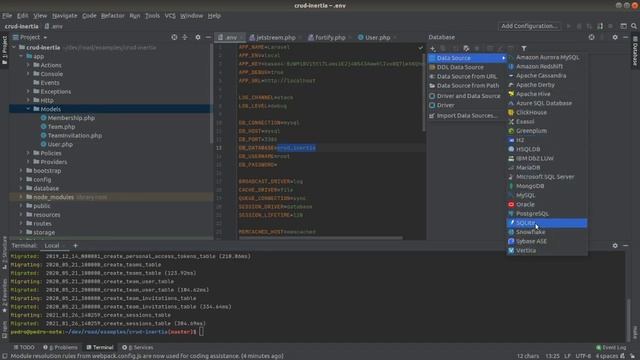Screen dimensions: 640x360
Task: Click locate file icon in Project panel
Action: pos(174,37)
